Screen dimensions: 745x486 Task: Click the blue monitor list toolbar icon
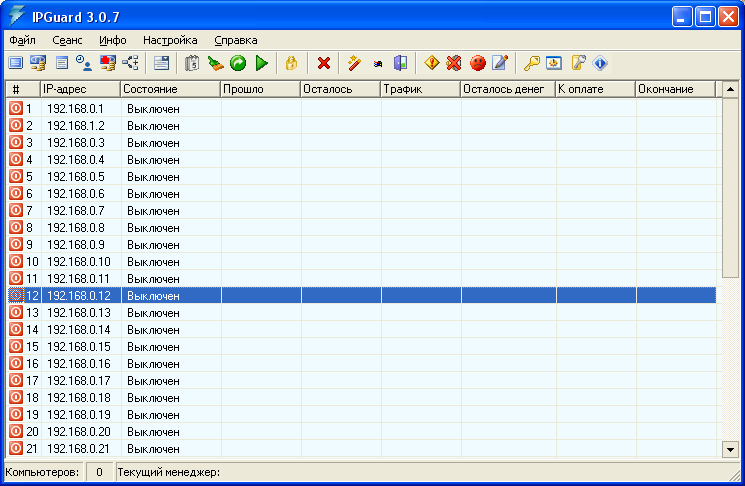16,63
